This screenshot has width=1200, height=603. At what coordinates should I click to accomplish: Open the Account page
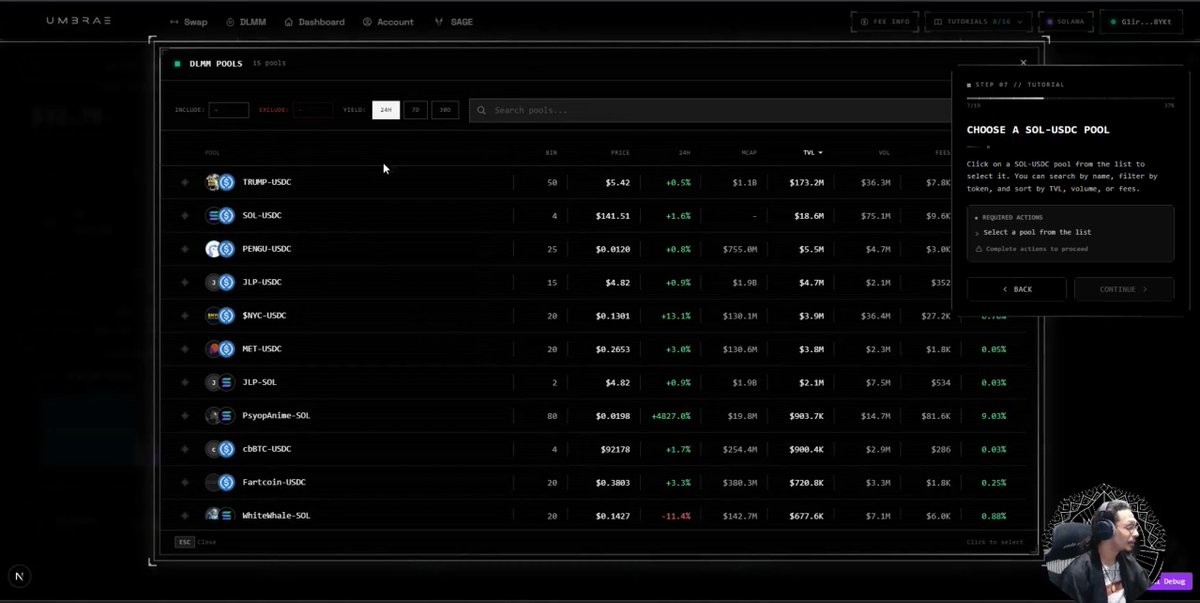coord(388,22)
